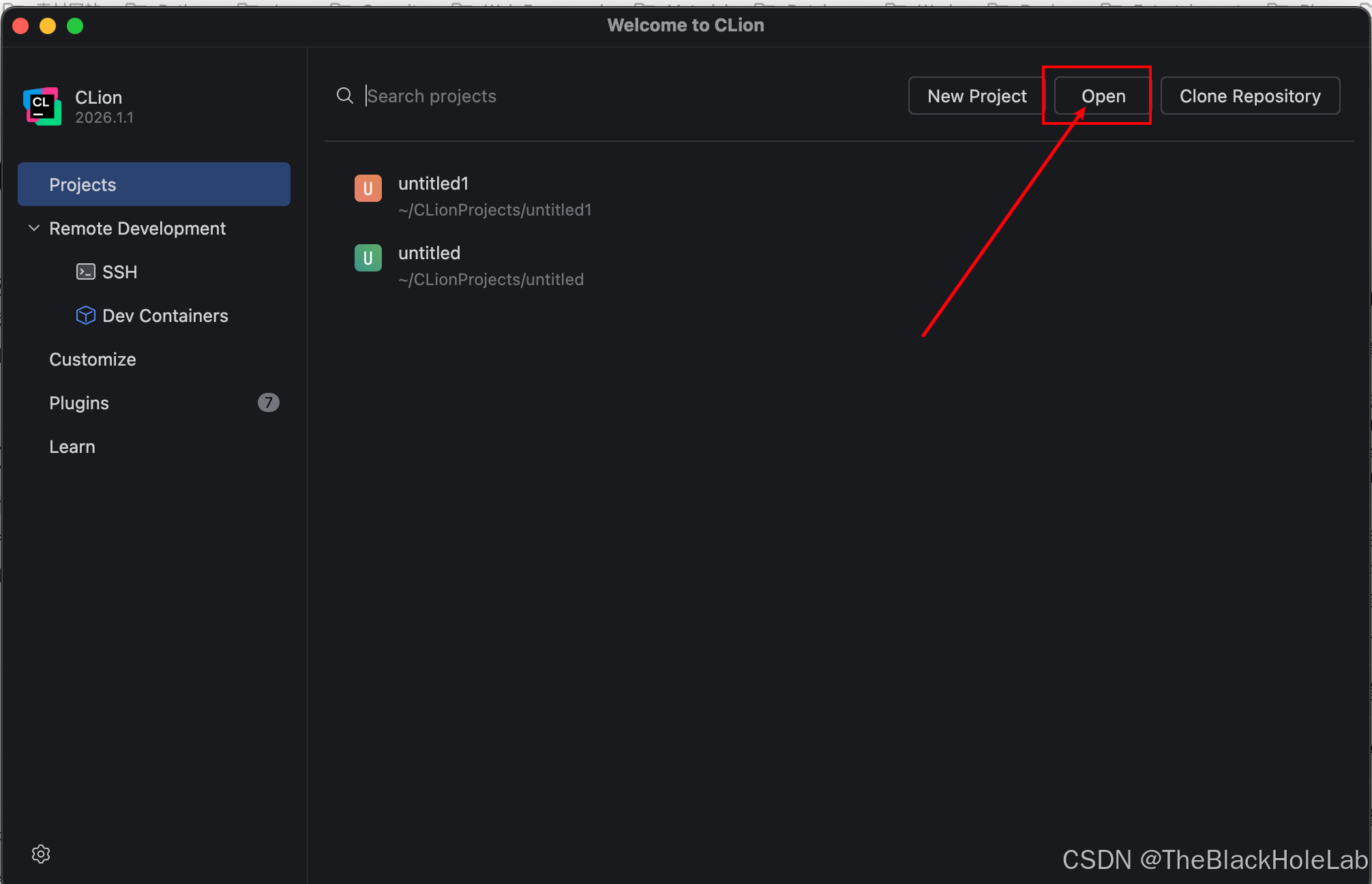
Task: Click the Remote Development label
Action: click(x=138, y=229)
